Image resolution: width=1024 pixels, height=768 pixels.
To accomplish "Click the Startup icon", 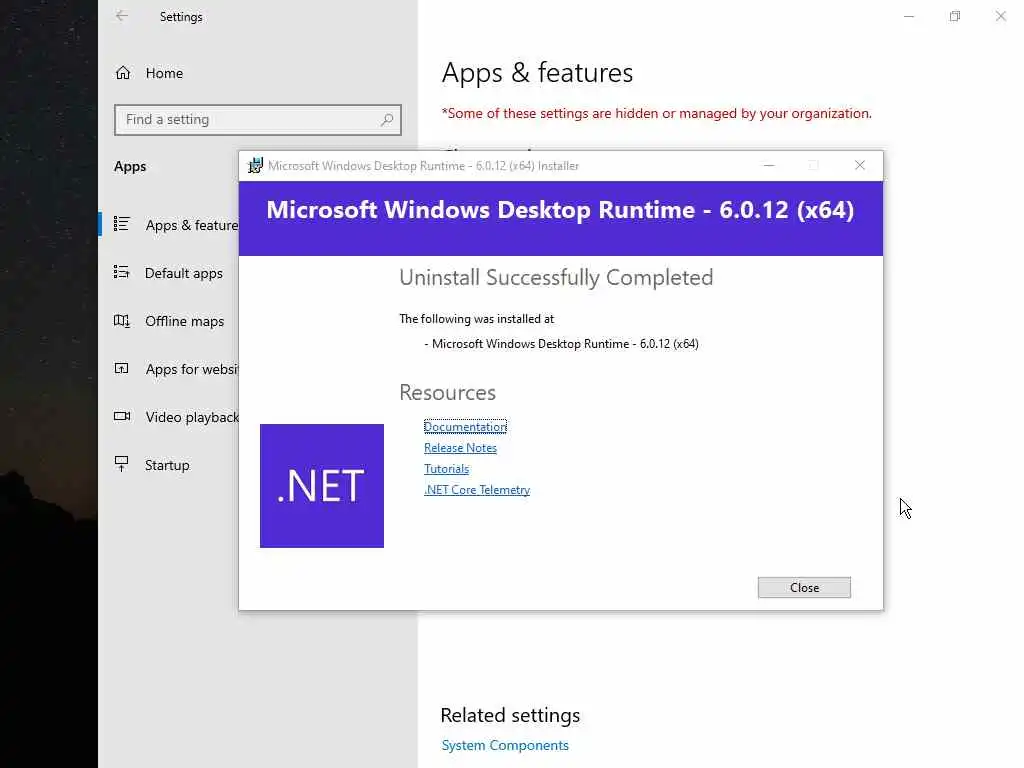I will (x=122, y=465).
